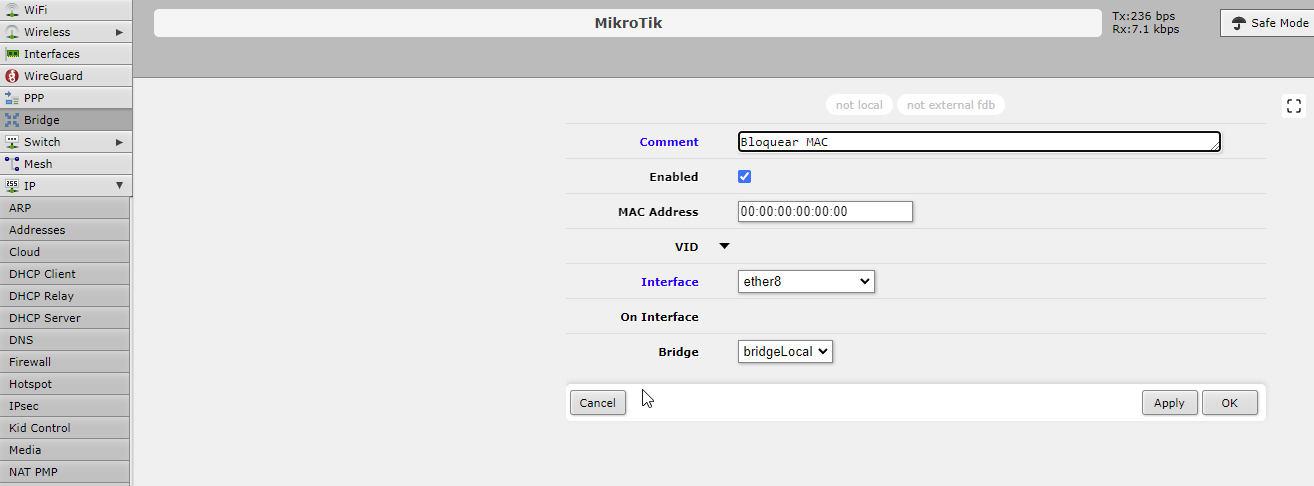Click the Interfaces icon in sidebar
The width and height of the screenshot is (1314, 486).
coord(12,54)
